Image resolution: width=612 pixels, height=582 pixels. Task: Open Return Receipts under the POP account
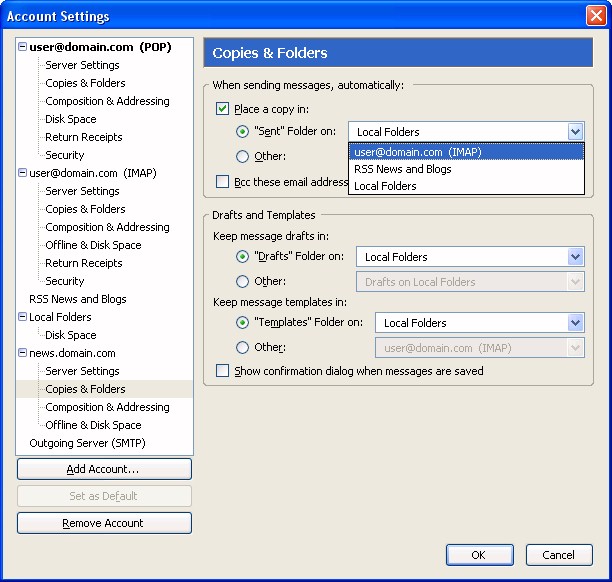(84, 137)
